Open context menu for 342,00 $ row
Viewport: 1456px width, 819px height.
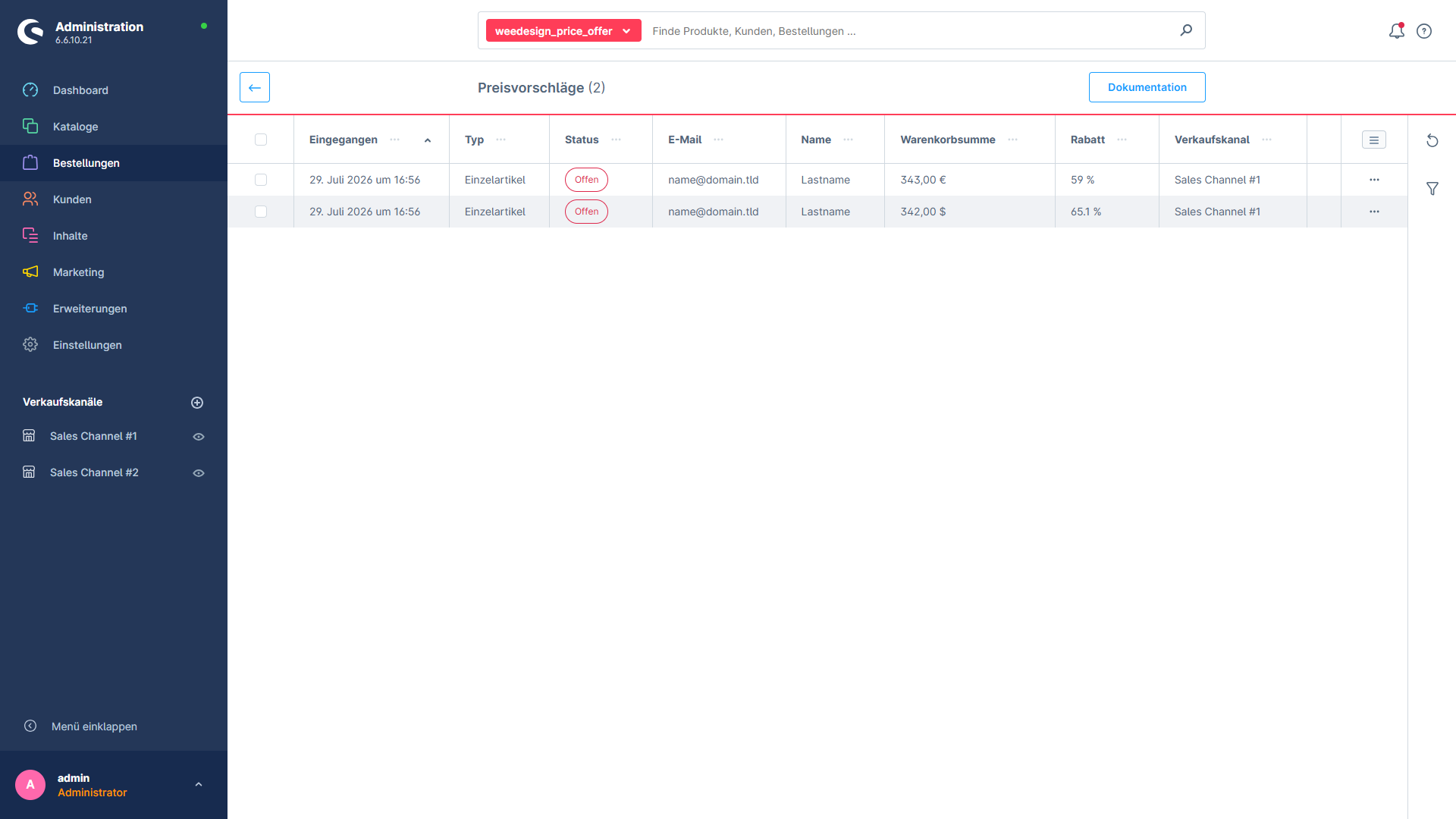1374,212
